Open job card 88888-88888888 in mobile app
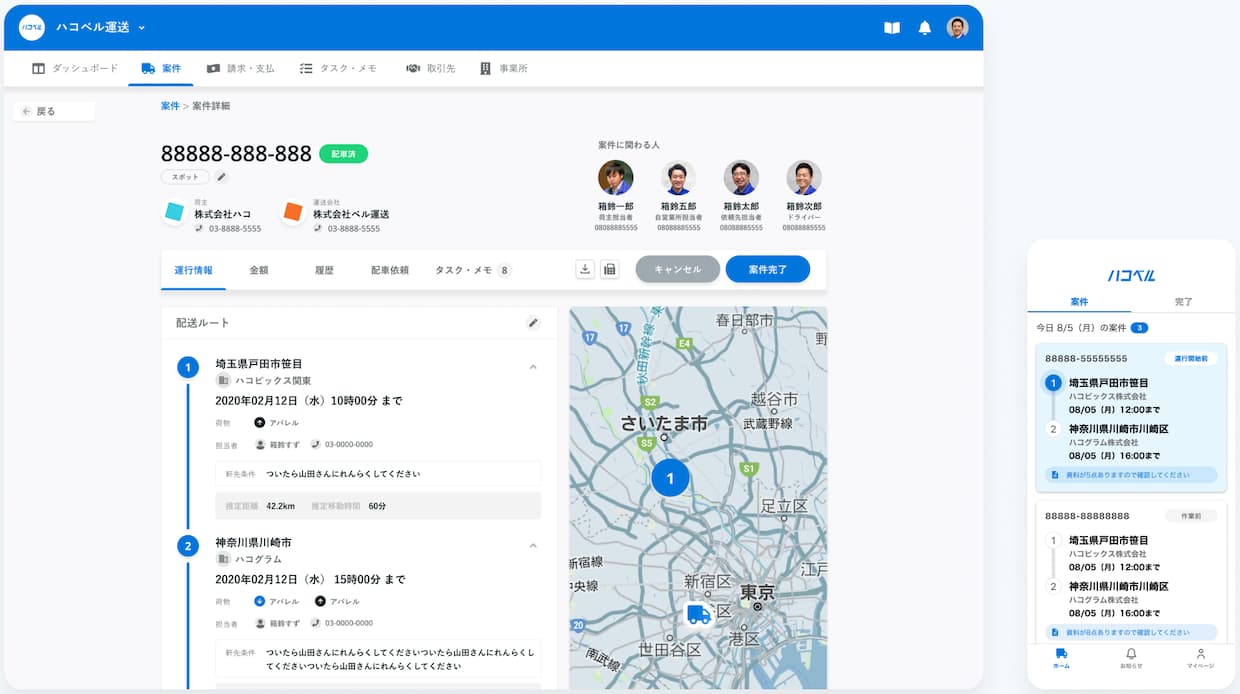 pos(1131,572)
